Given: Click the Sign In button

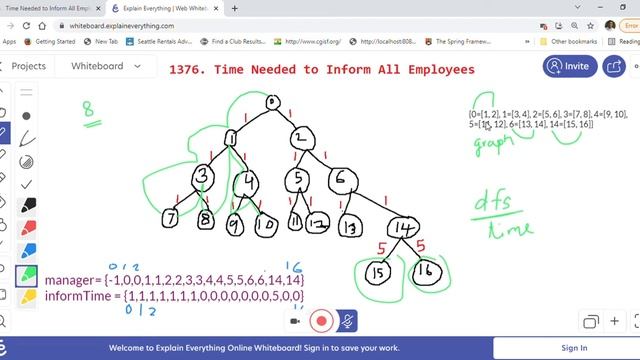Looking at the screenshot, I should tap(574, 348).
